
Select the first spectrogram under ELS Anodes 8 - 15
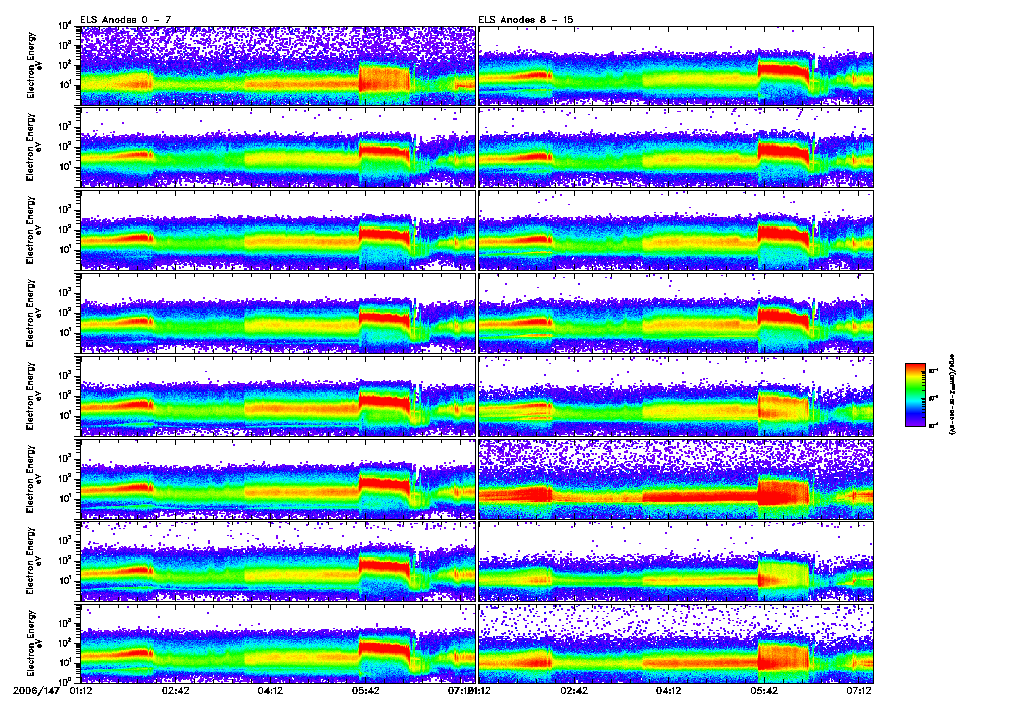[676, 65]
